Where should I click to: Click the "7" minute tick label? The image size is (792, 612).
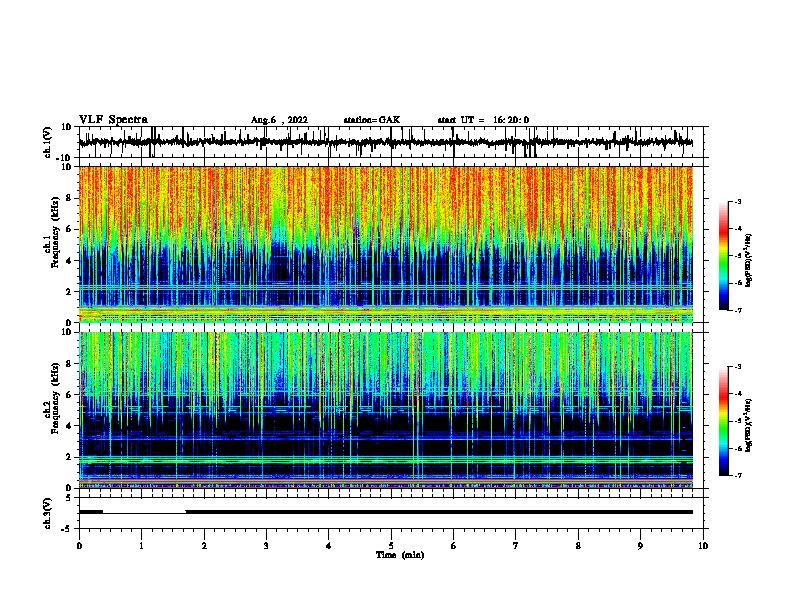[x=516, y=546]
